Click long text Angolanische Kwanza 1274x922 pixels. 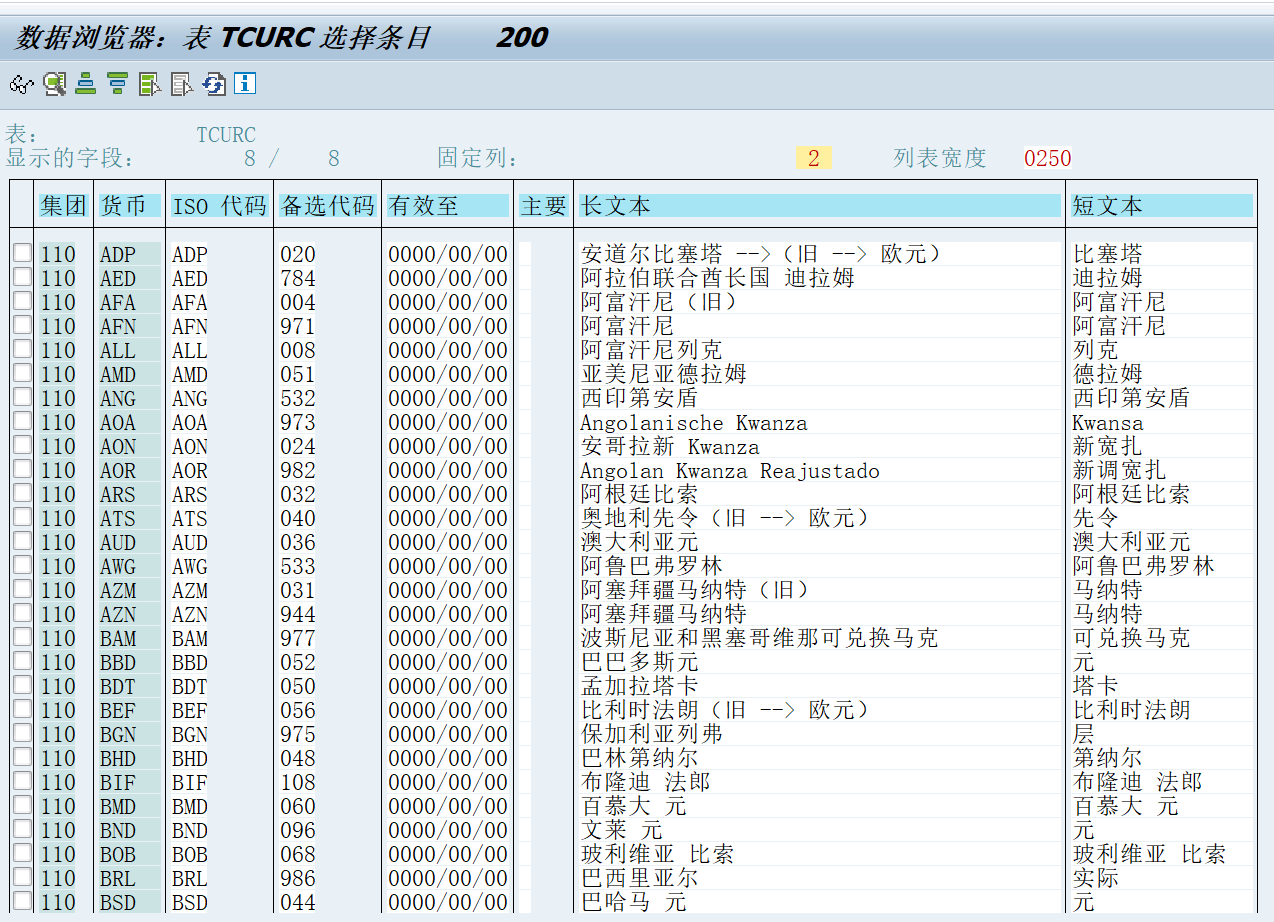(x=694, y=422)
